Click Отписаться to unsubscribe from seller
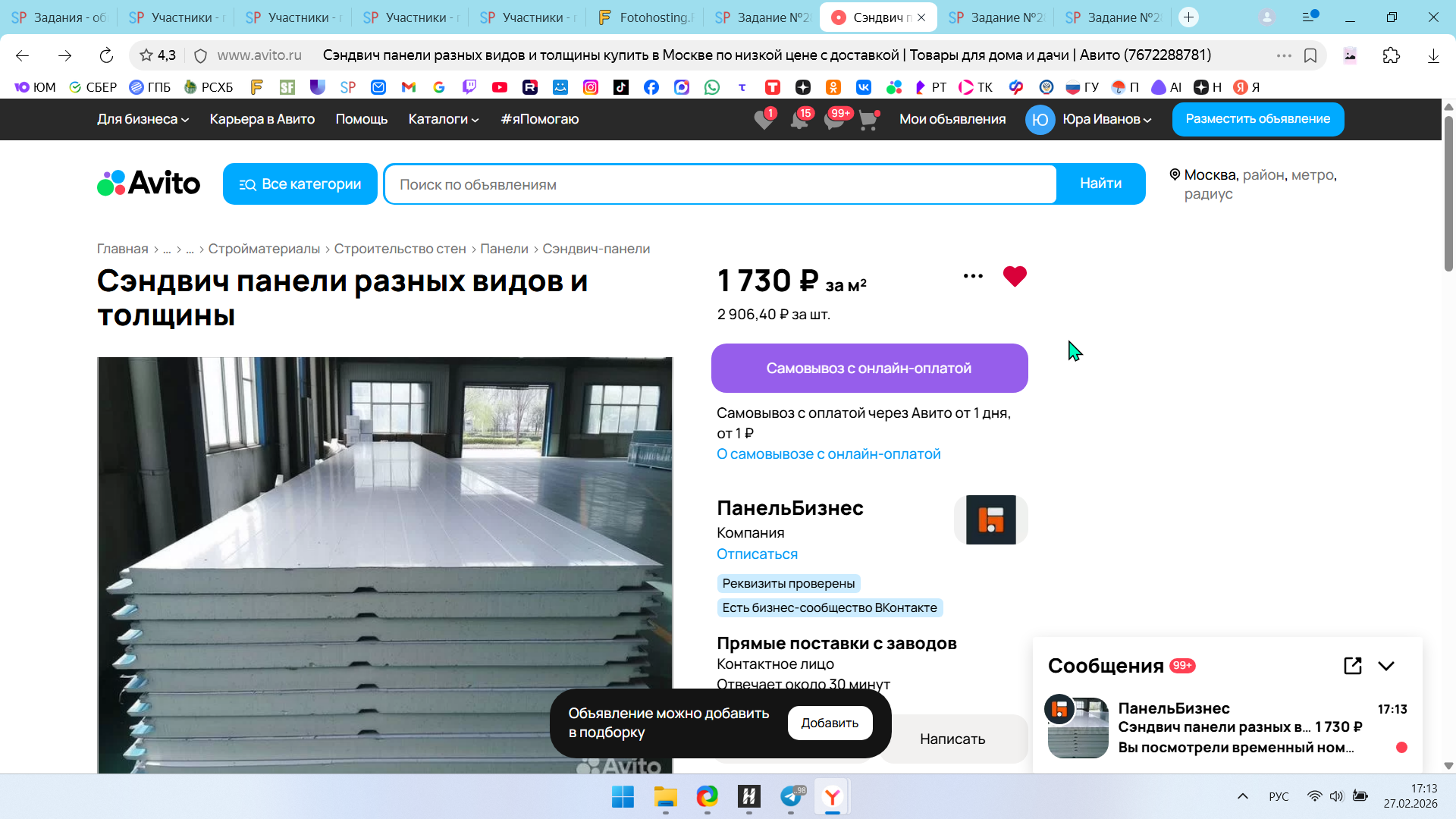Image resolution: width=1456 pixels, height=819 pixels. pos(757,554)
